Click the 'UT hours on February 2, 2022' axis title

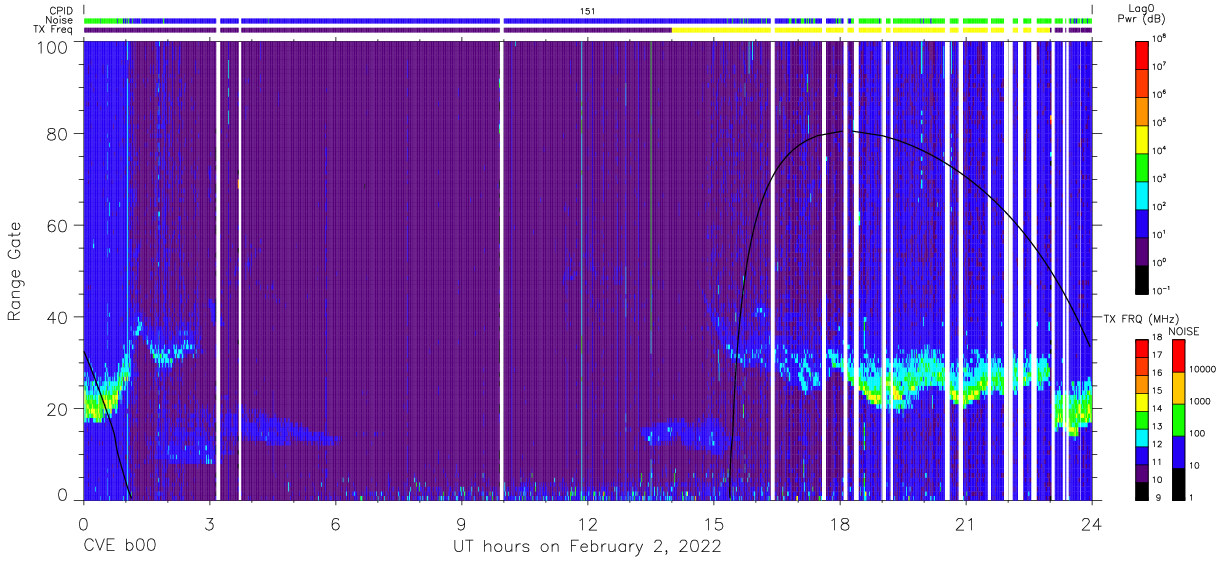(x=587, y=546)
